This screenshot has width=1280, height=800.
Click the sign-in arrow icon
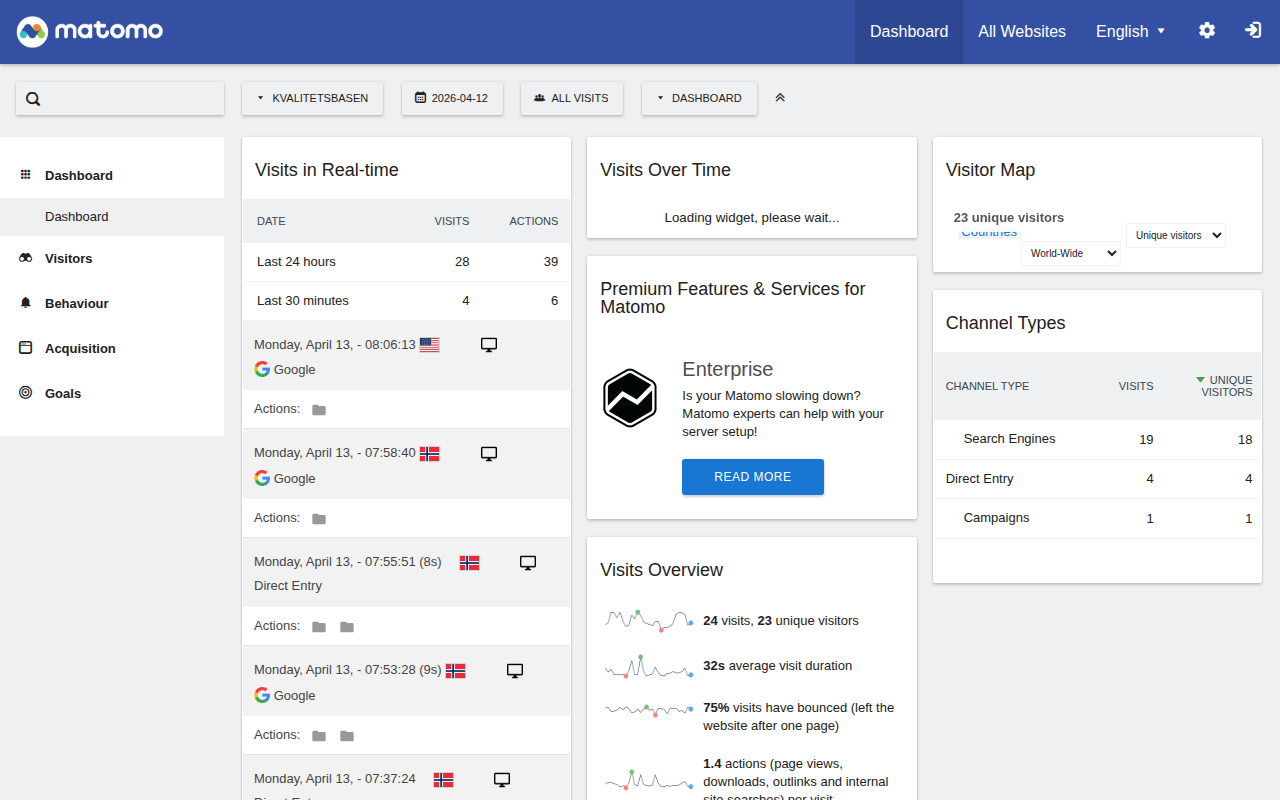tap(1253, 31)
